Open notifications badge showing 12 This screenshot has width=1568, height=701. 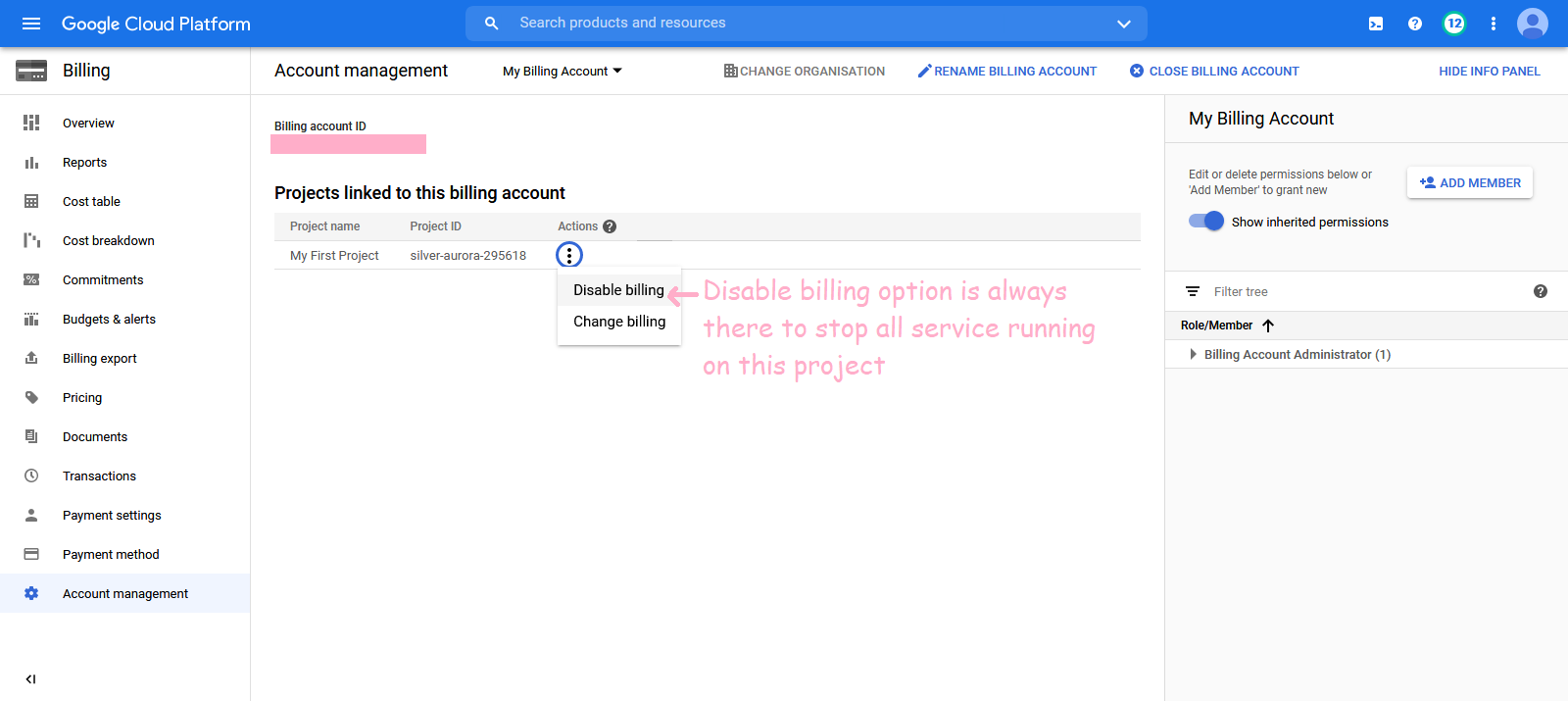click(x=1454, y=24)
